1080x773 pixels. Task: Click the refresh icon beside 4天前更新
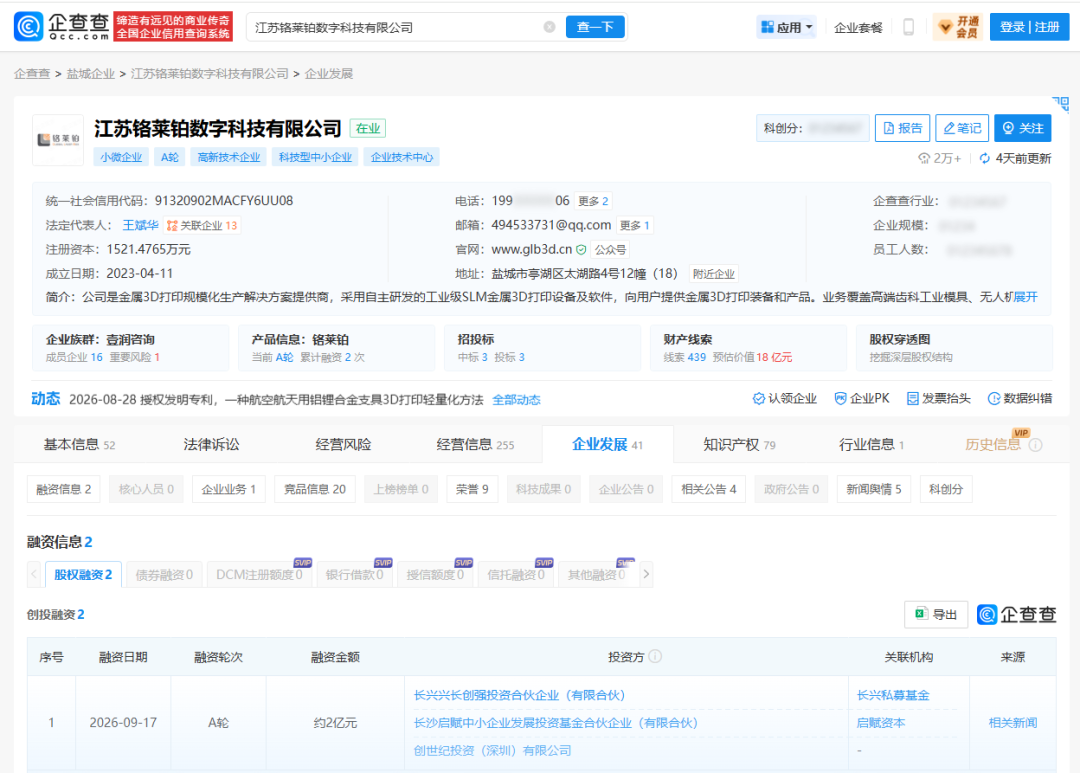[x=985, y=158]
